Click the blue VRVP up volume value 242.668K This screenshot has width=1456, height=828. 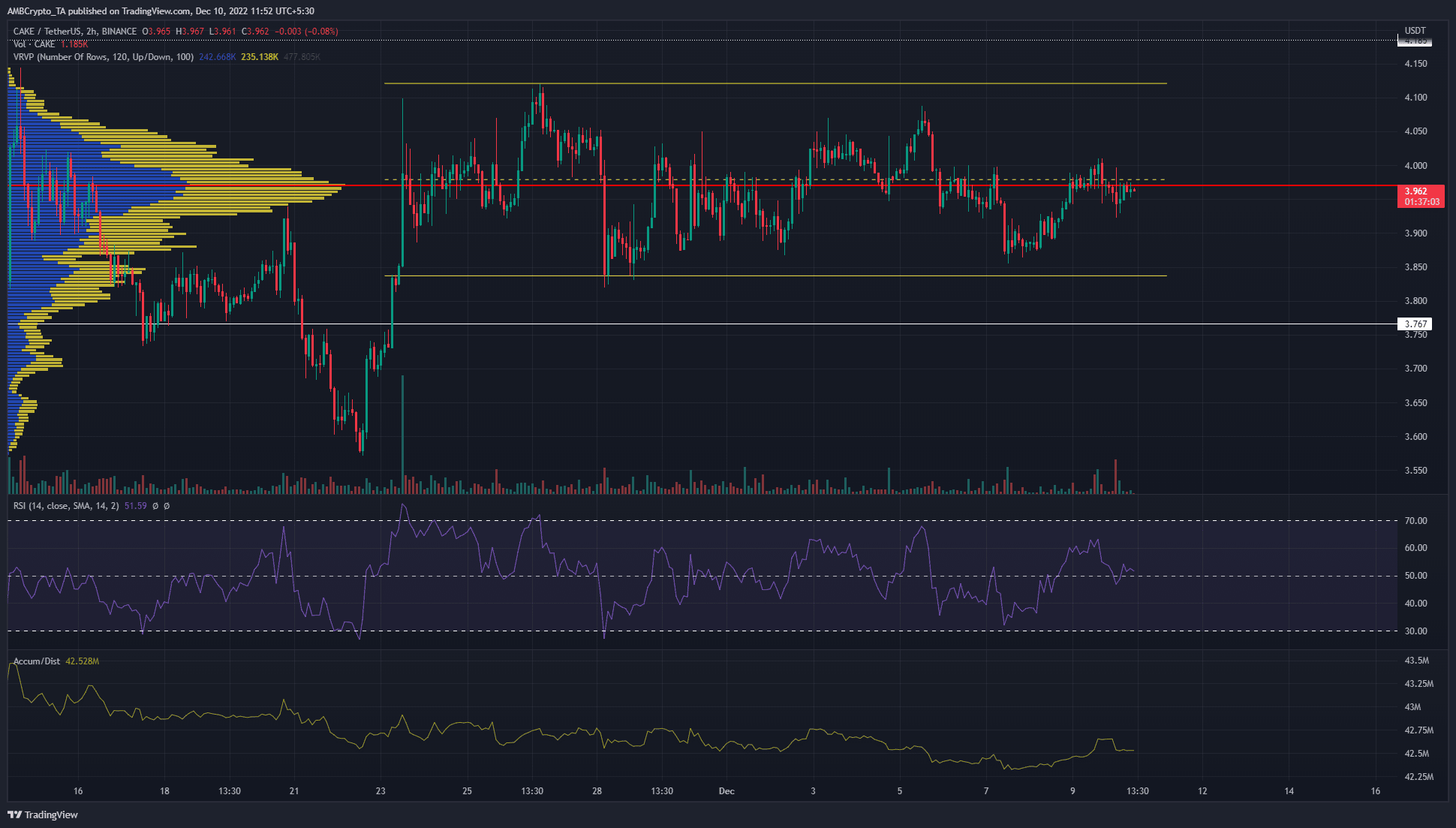(218, 57)
